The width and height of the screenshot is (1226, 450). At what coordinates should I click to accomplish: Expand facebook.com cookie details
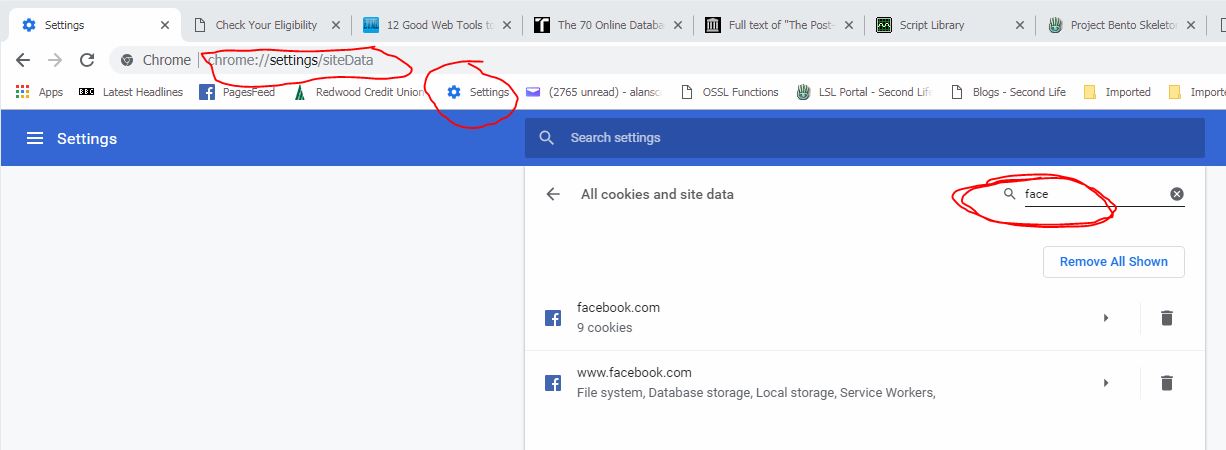coord(1105,318)
